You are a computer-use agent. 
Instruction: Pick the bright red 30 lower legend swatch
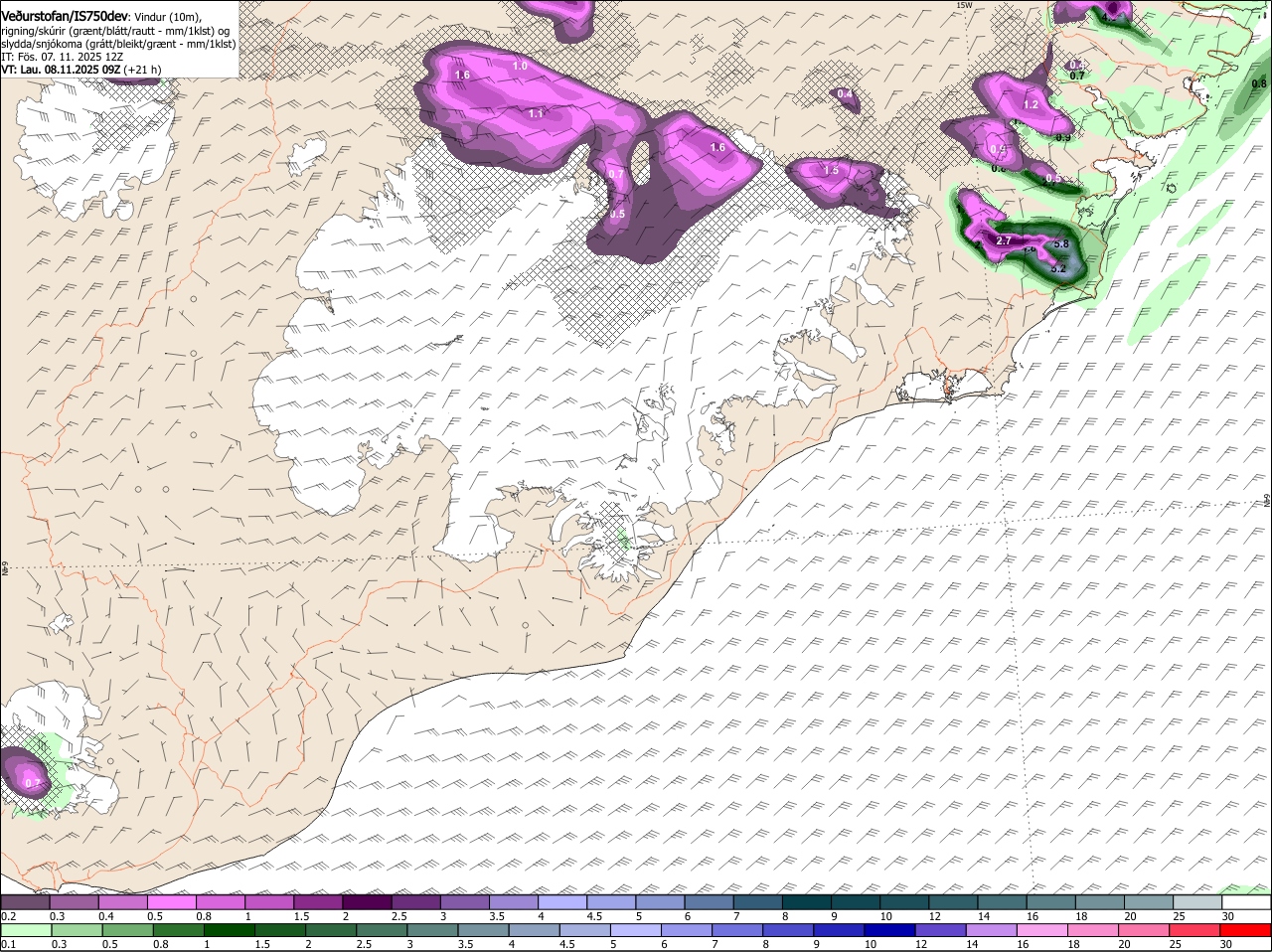point(1246,930)
